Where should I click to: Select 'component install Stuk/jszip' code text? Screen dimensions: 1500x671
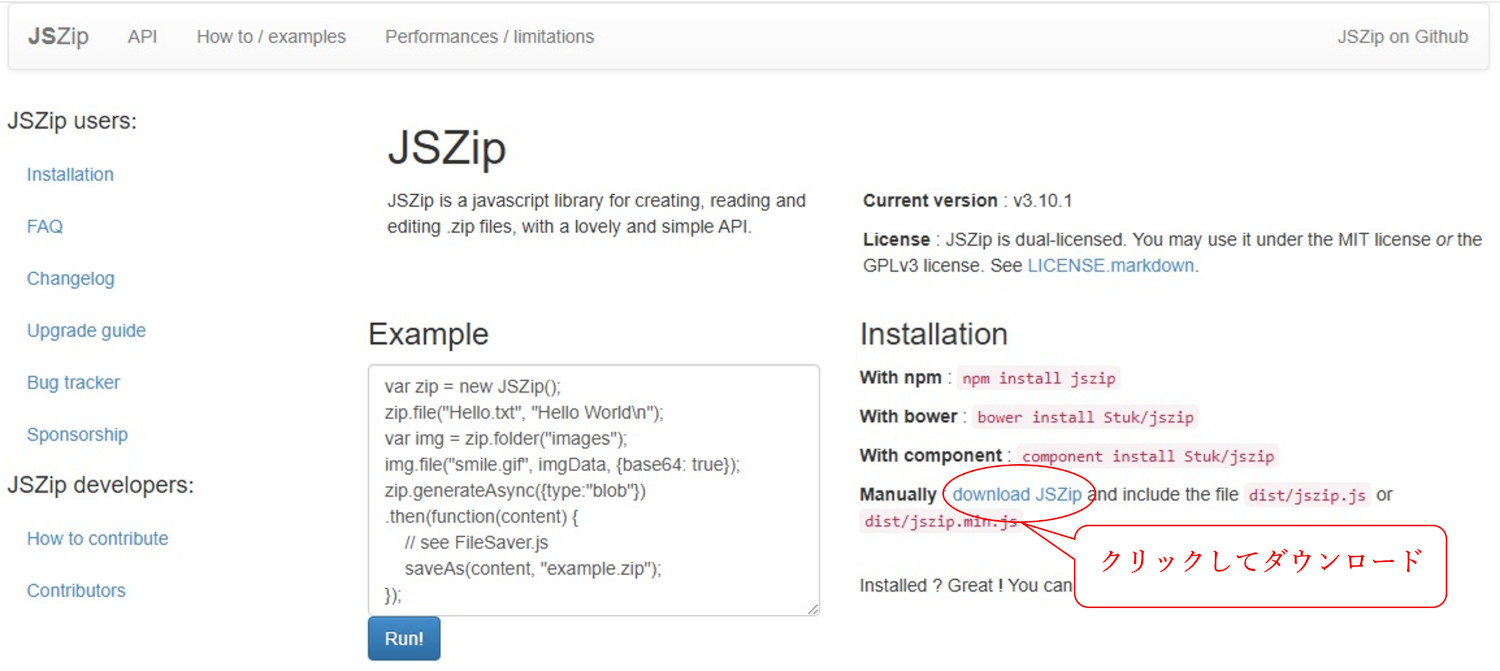1148,457
